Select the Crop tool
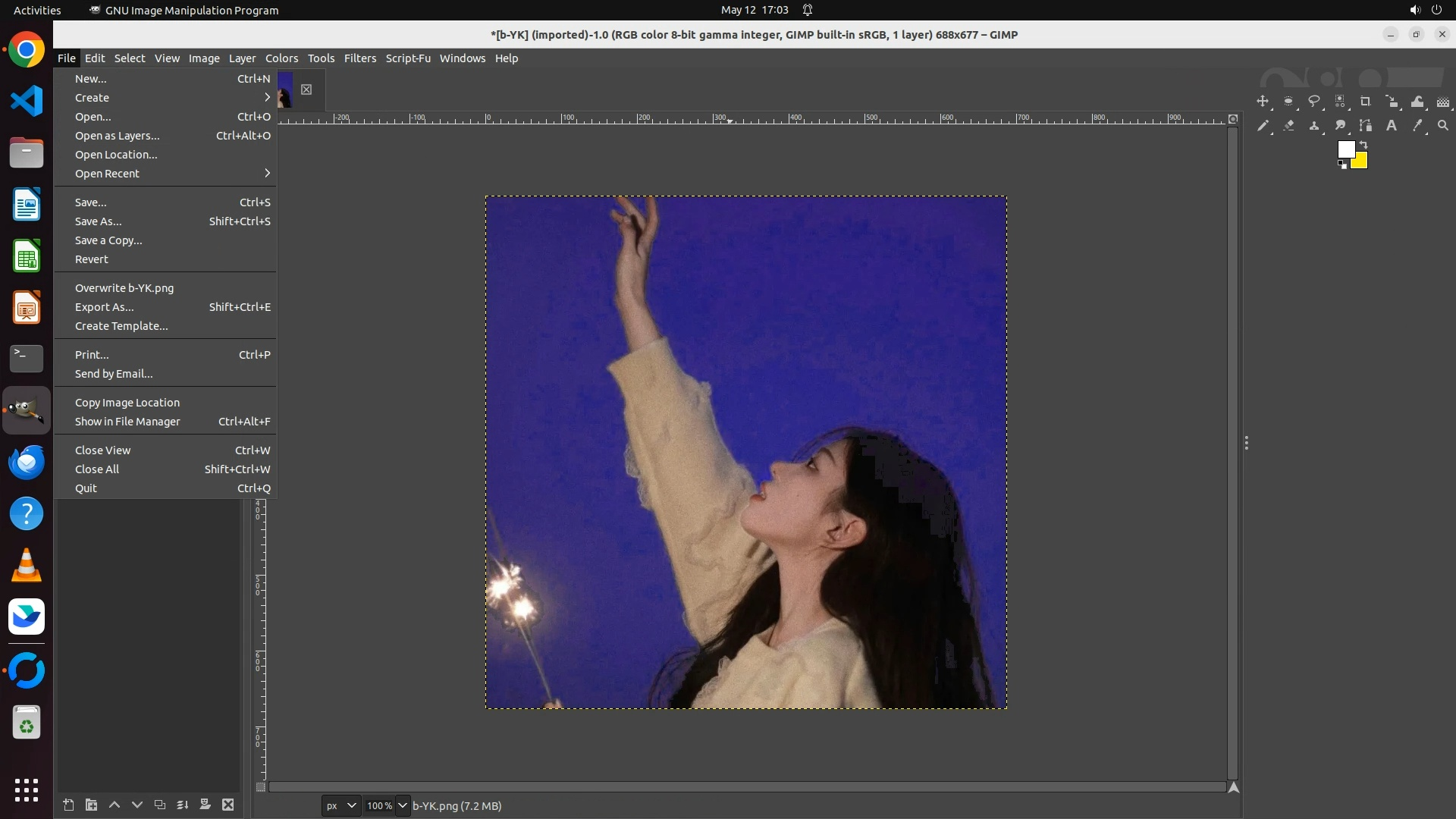The width and height of the screenshot is (1456, 819). (x=1366, y=102)
